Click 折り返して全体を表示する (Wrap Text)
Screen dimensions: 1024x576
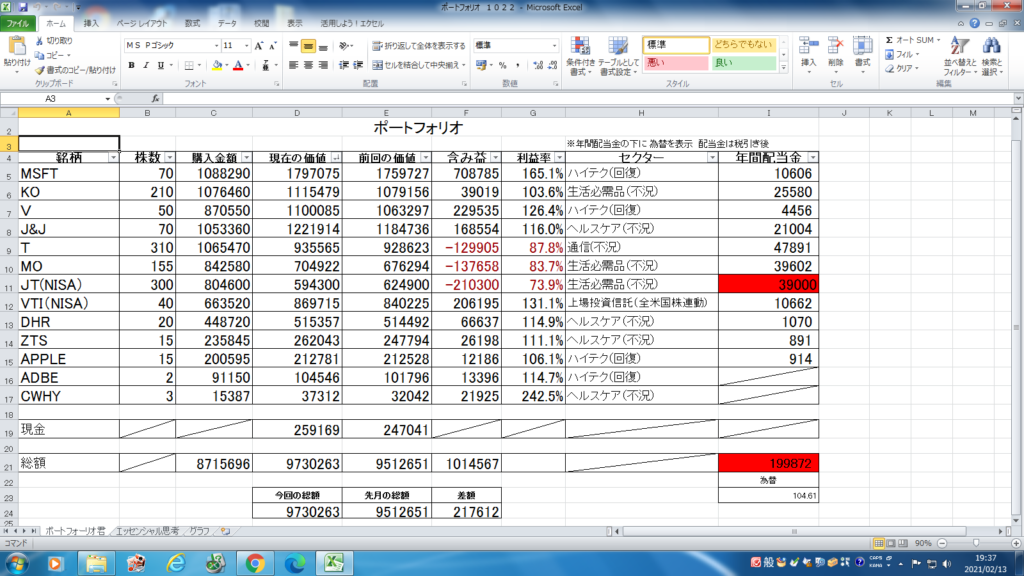coord(419,46)
